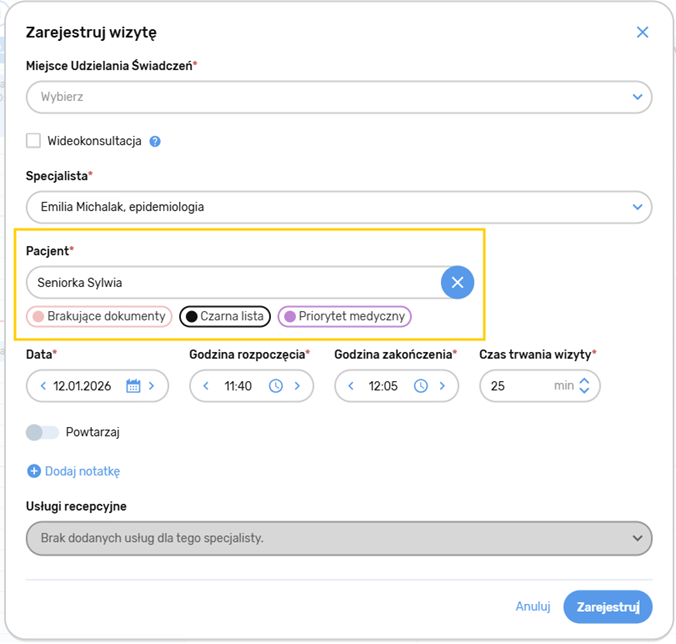The image size is (676, 644).
Task: Move start time forward arrow
Action: [x=297, y=386]
